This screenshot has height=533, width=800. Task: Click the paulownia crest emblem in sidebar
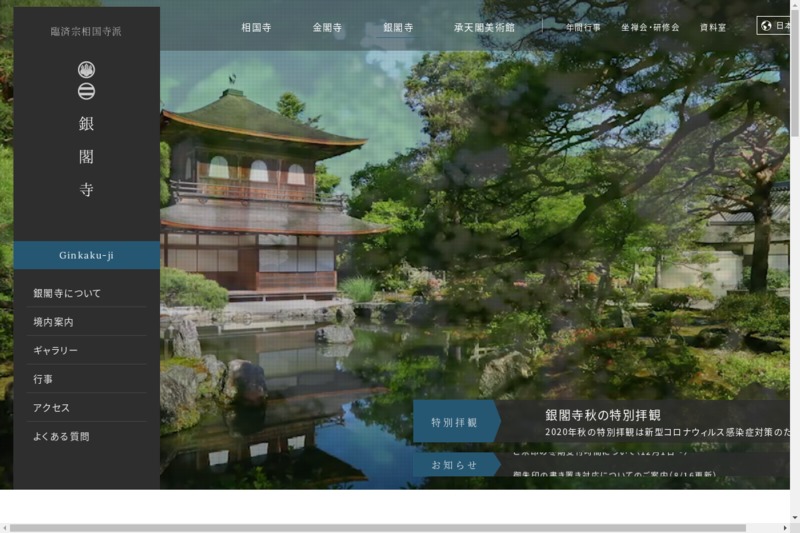86,70
